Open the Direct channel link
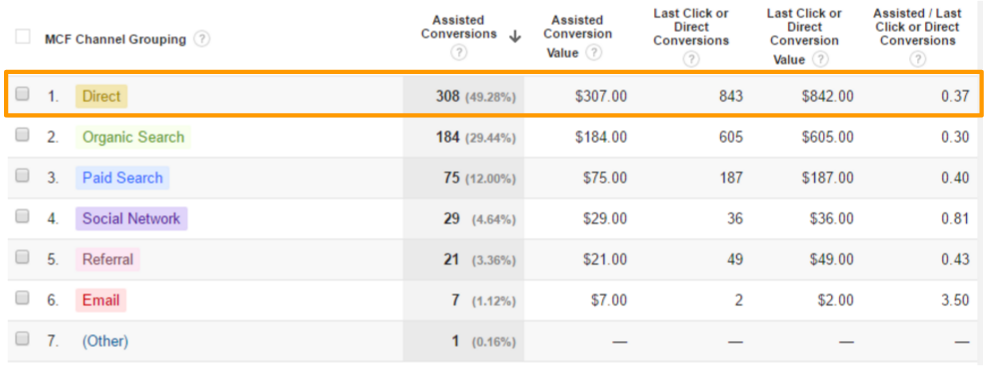Screen dimensions: 991x375 tap(101, 96)
